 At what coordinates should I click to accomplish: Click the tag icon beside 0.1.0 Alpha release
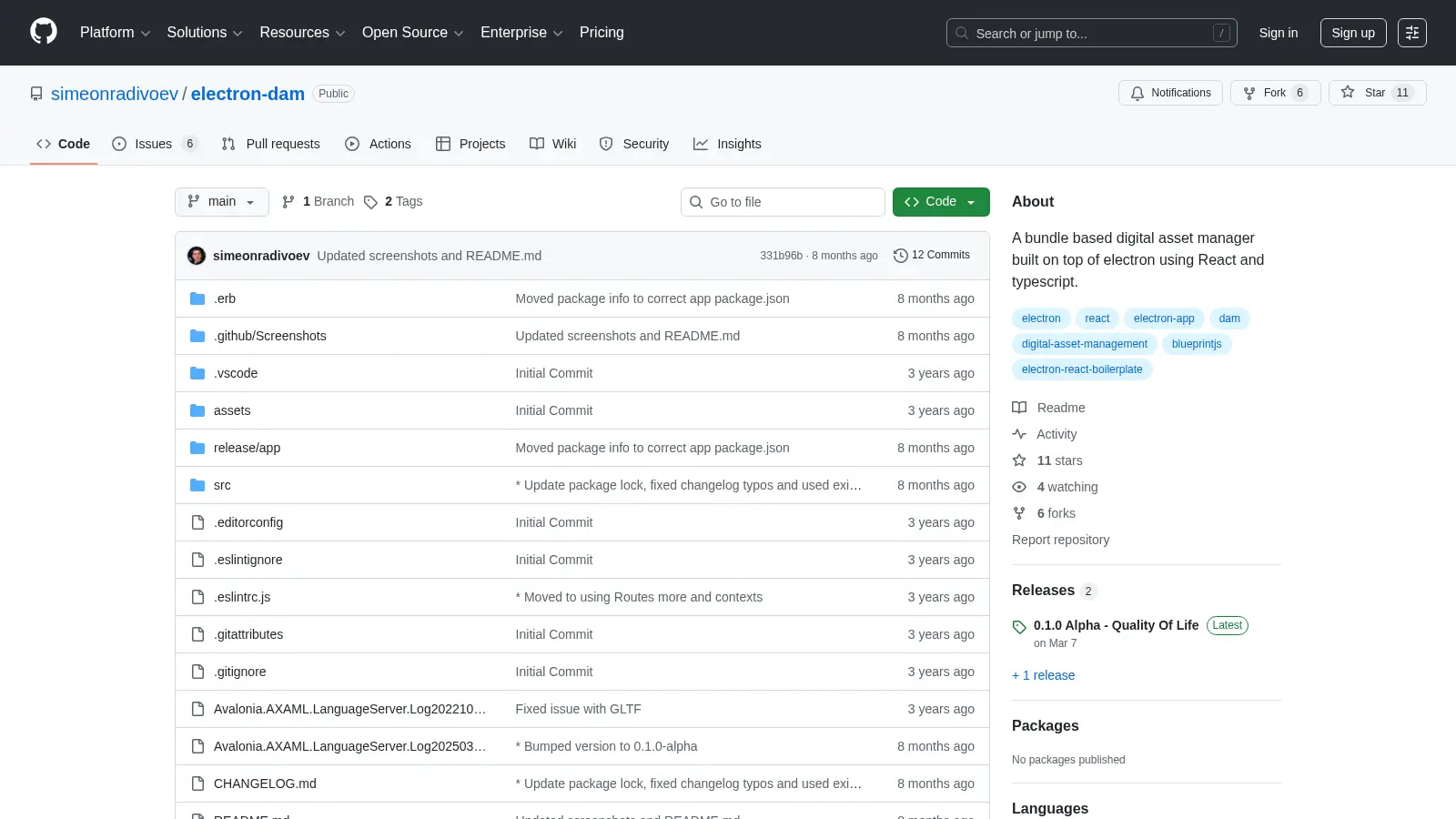(x=1019, y=627)
